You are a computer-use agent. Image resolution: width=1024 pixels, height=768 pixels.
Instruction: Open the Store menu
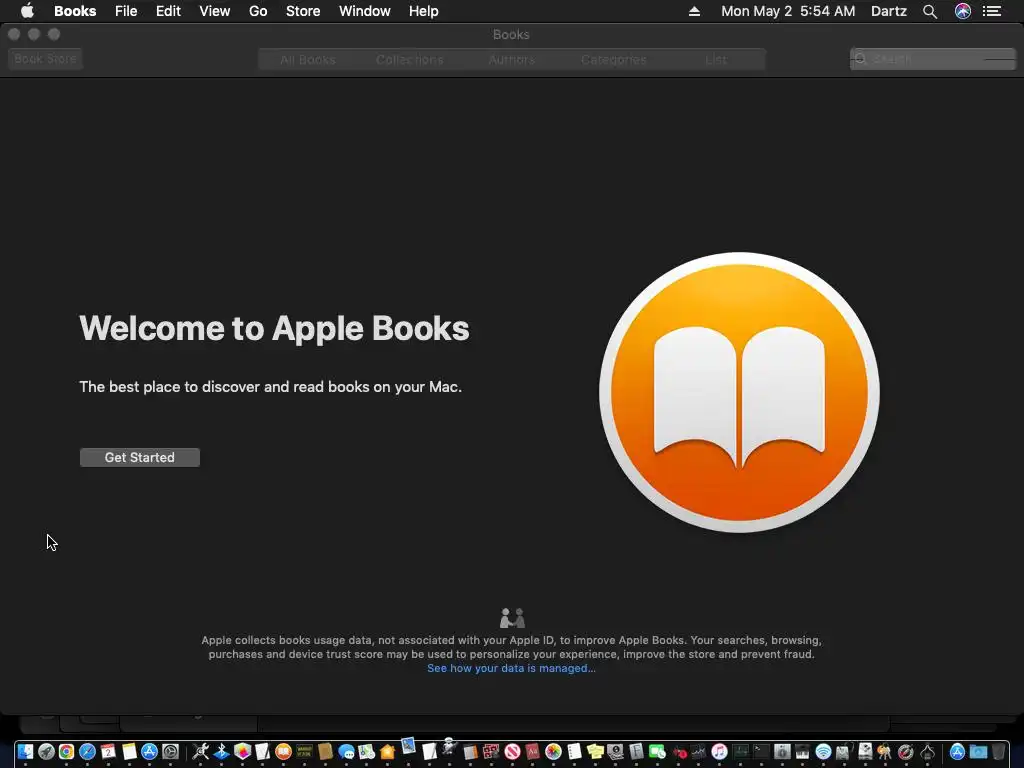click(303, 11)
